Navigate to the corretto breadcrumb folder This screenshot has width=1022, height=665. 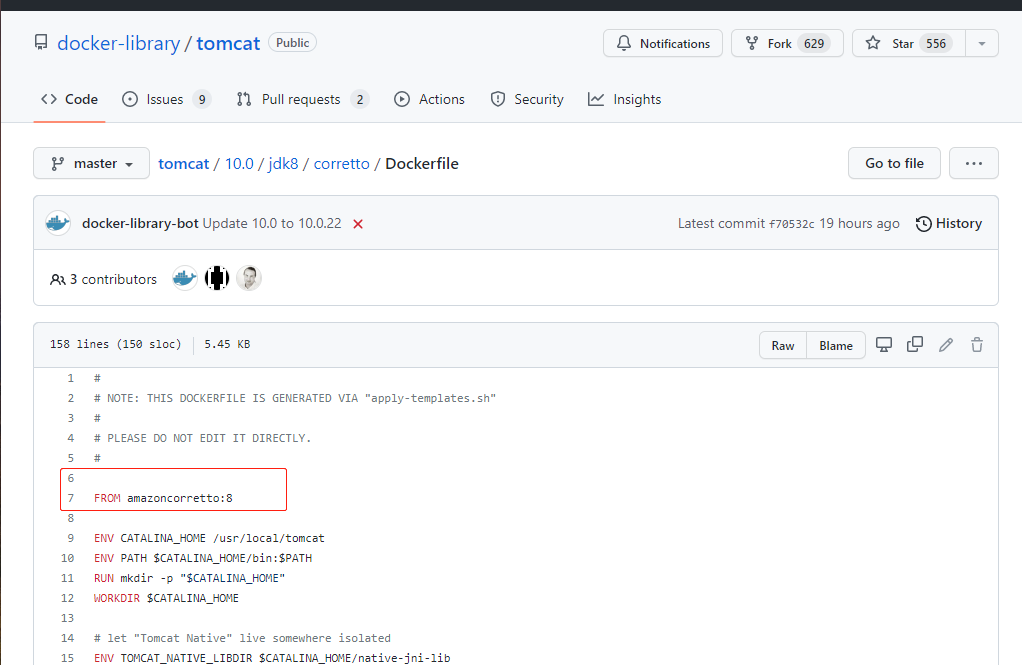[342, 164]
